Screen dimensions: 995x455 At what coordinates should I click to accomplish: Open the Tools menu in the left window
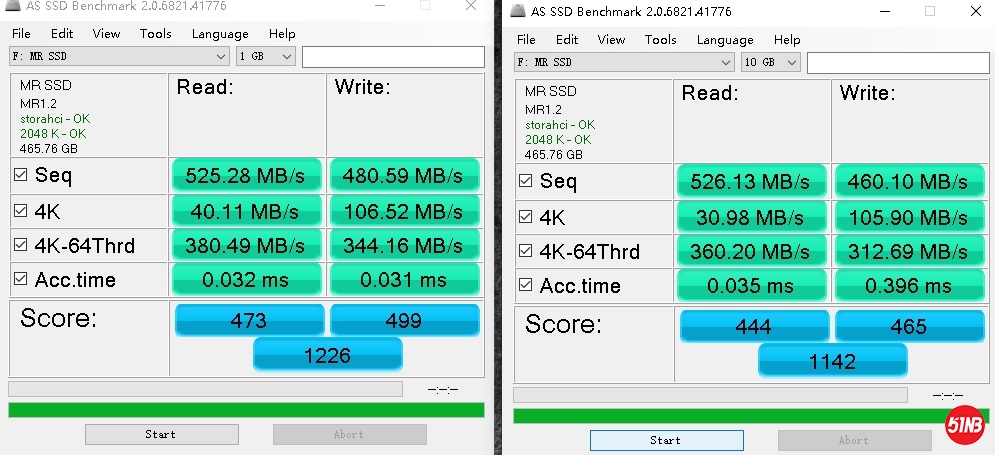155,33
